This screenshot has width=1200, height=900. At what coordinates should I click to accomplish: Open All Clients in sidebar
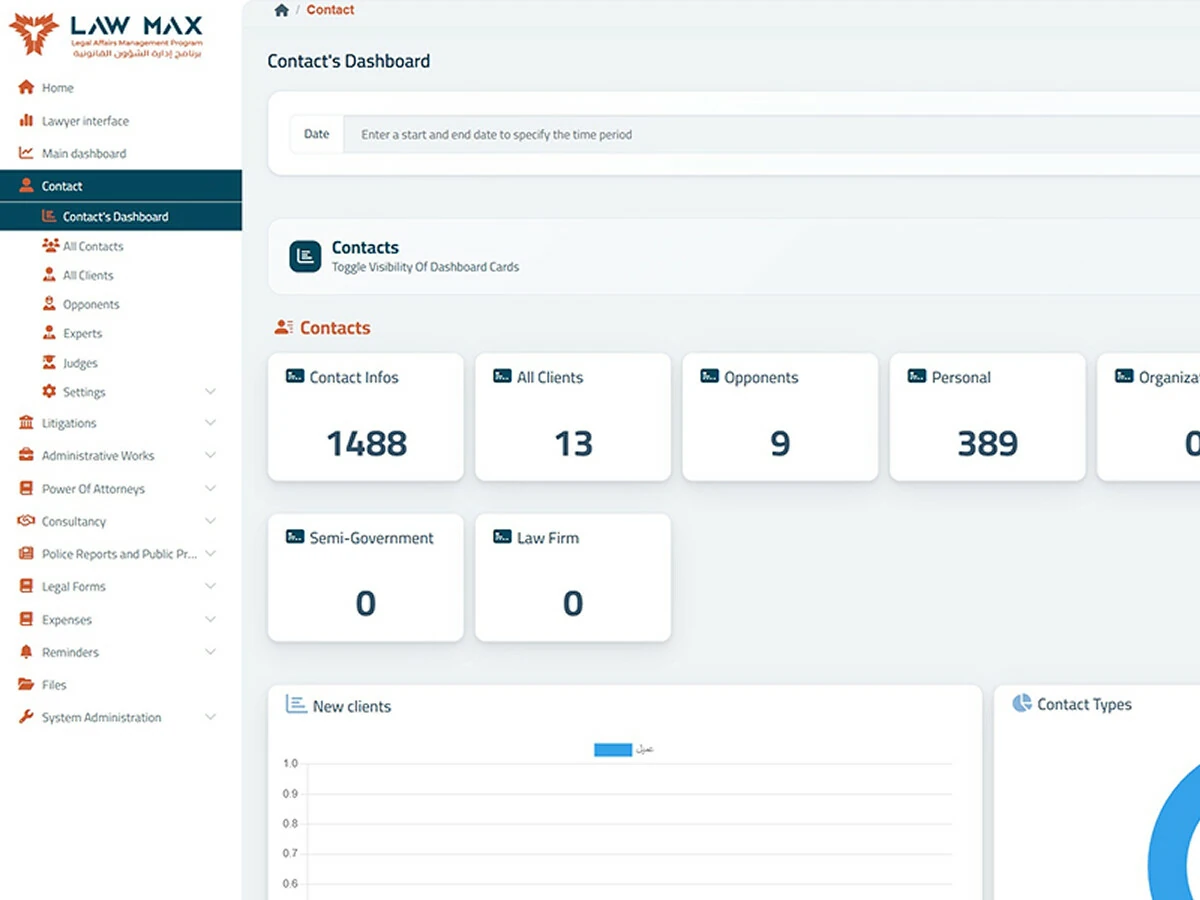[88, 275]
